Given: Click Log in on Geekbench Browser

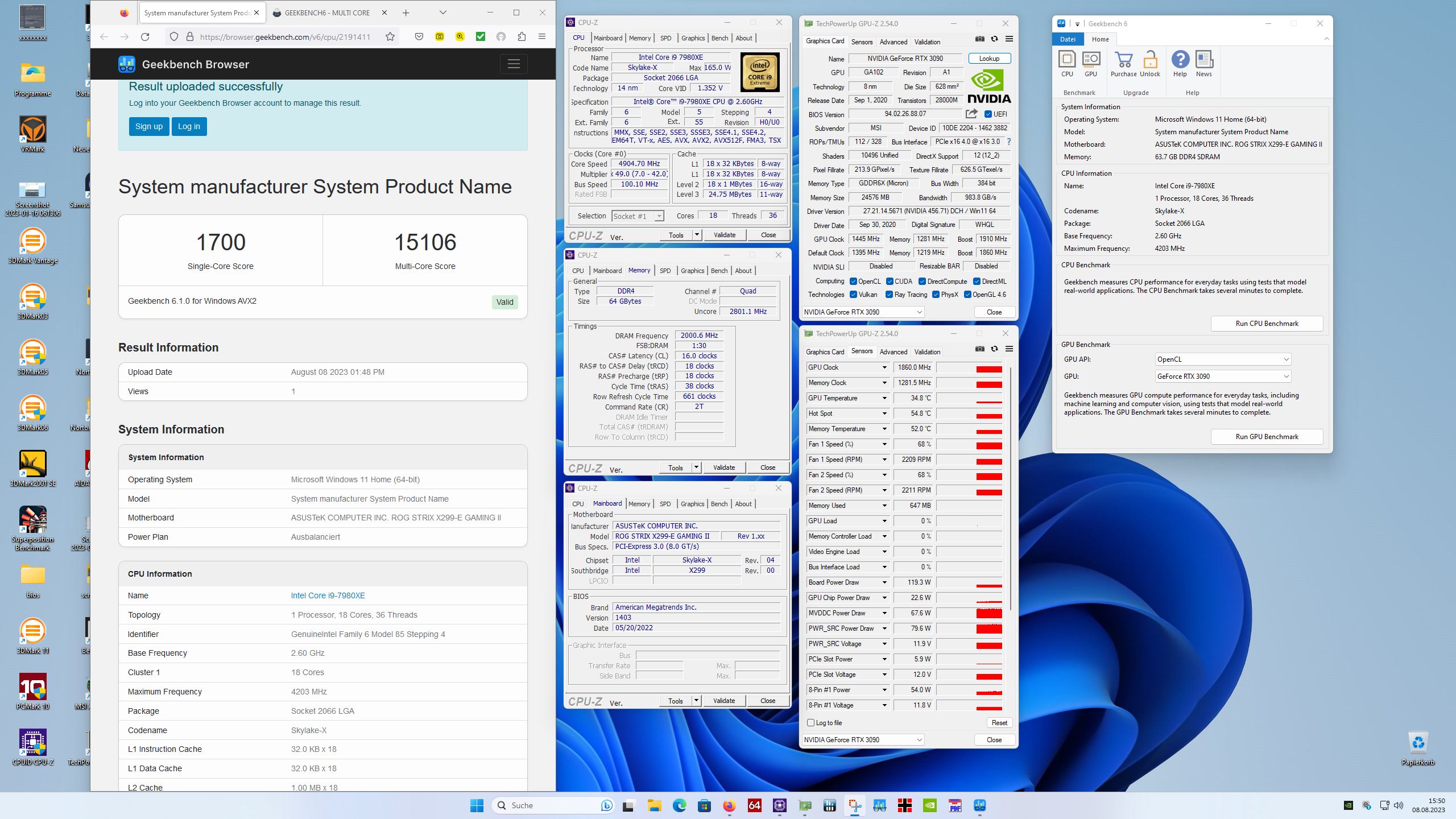Looking at the screenshot, I should [189, 126].
